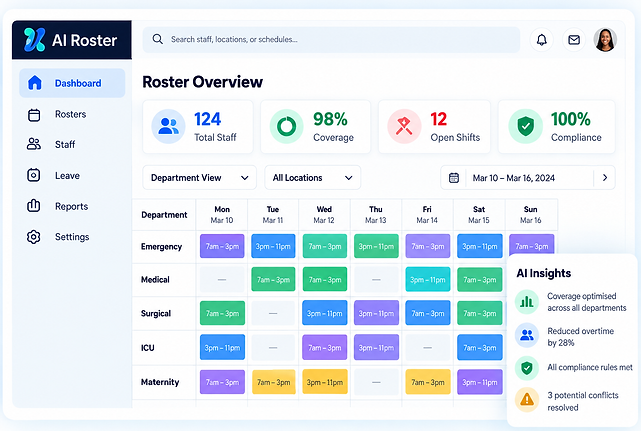The image size is (641, 431).
Task: Open the 98% Coverage card
Action: pyautogui.click(x=316, y=127)
